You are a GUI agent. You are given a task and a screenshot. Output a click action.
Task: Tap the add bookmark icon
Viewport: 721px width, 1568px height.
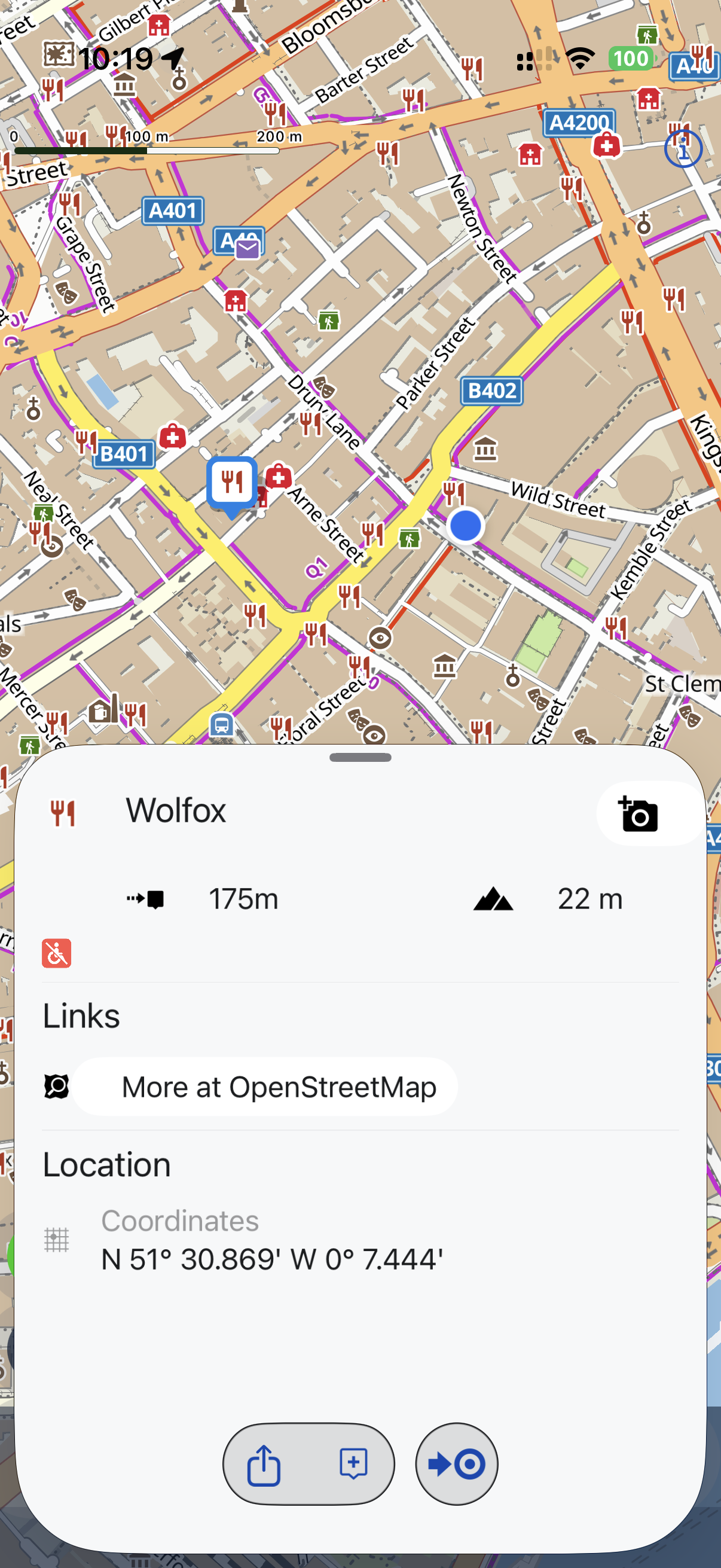point(353,1464)
